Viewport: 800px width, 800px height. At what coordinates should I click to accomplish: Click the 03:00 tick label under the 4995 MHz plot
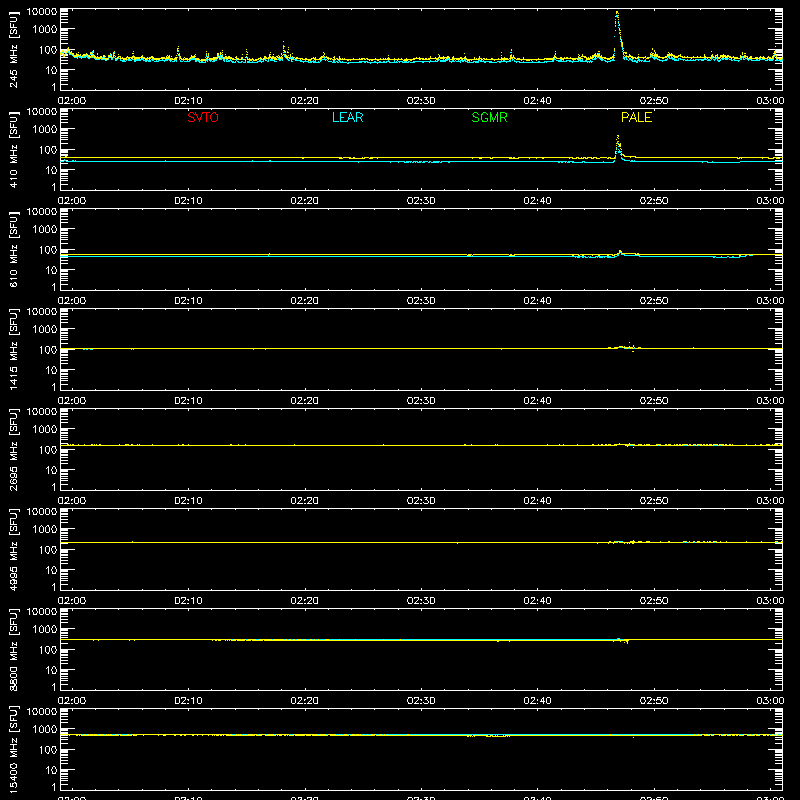770,601
